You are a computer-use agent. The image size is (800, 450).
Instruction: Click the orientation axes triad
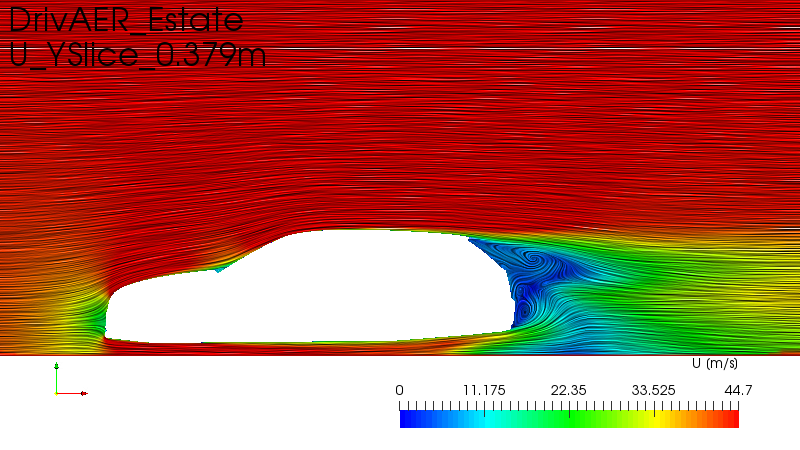71,380
